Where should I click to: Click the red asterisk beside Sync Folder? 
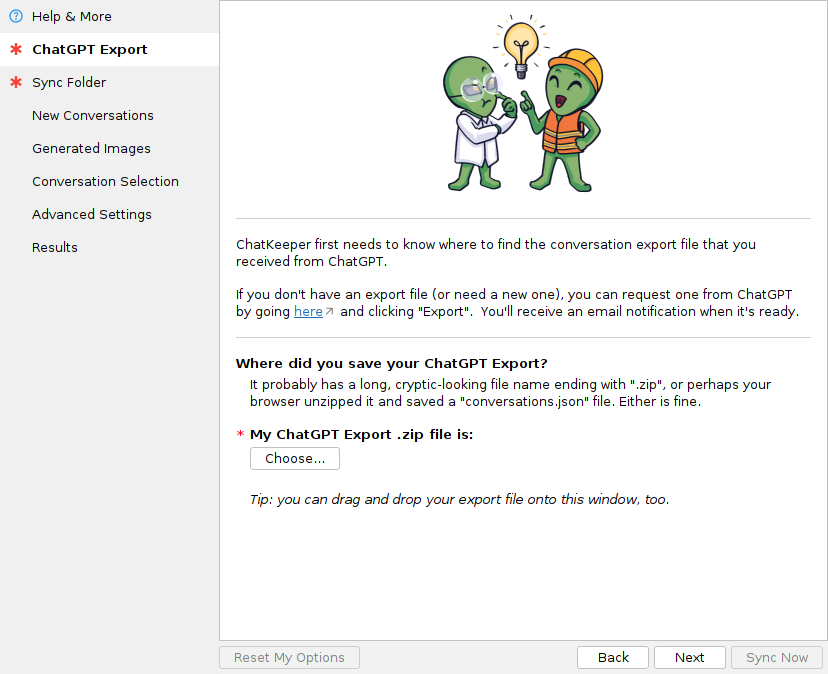tap(15, 82)
